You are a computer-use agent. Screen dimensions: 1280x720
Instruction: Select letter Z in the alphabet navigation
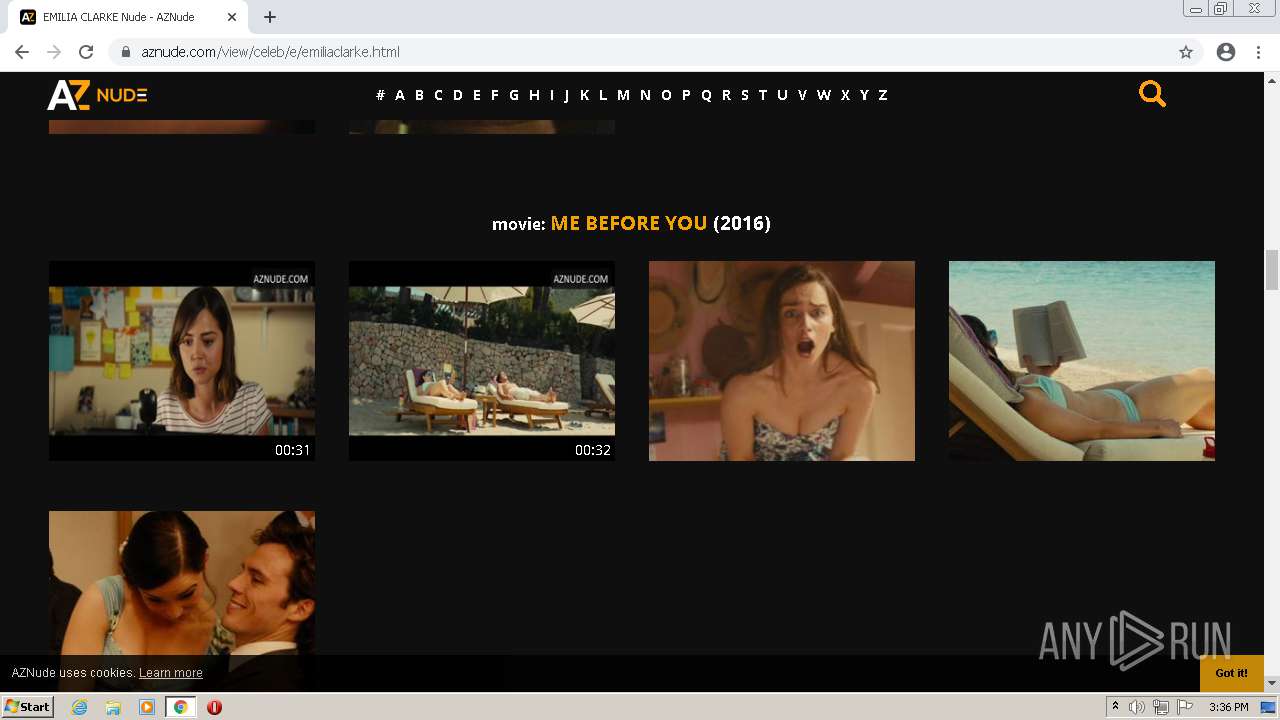point(883,95)
